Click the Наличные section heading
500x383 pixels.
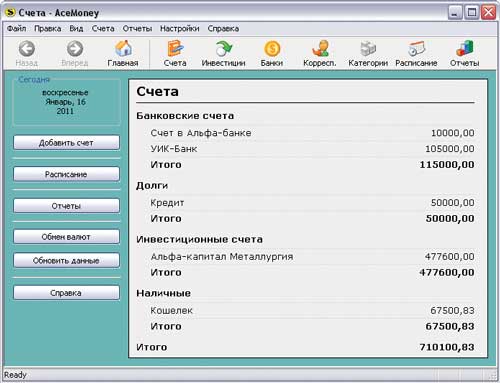point(163,293)
